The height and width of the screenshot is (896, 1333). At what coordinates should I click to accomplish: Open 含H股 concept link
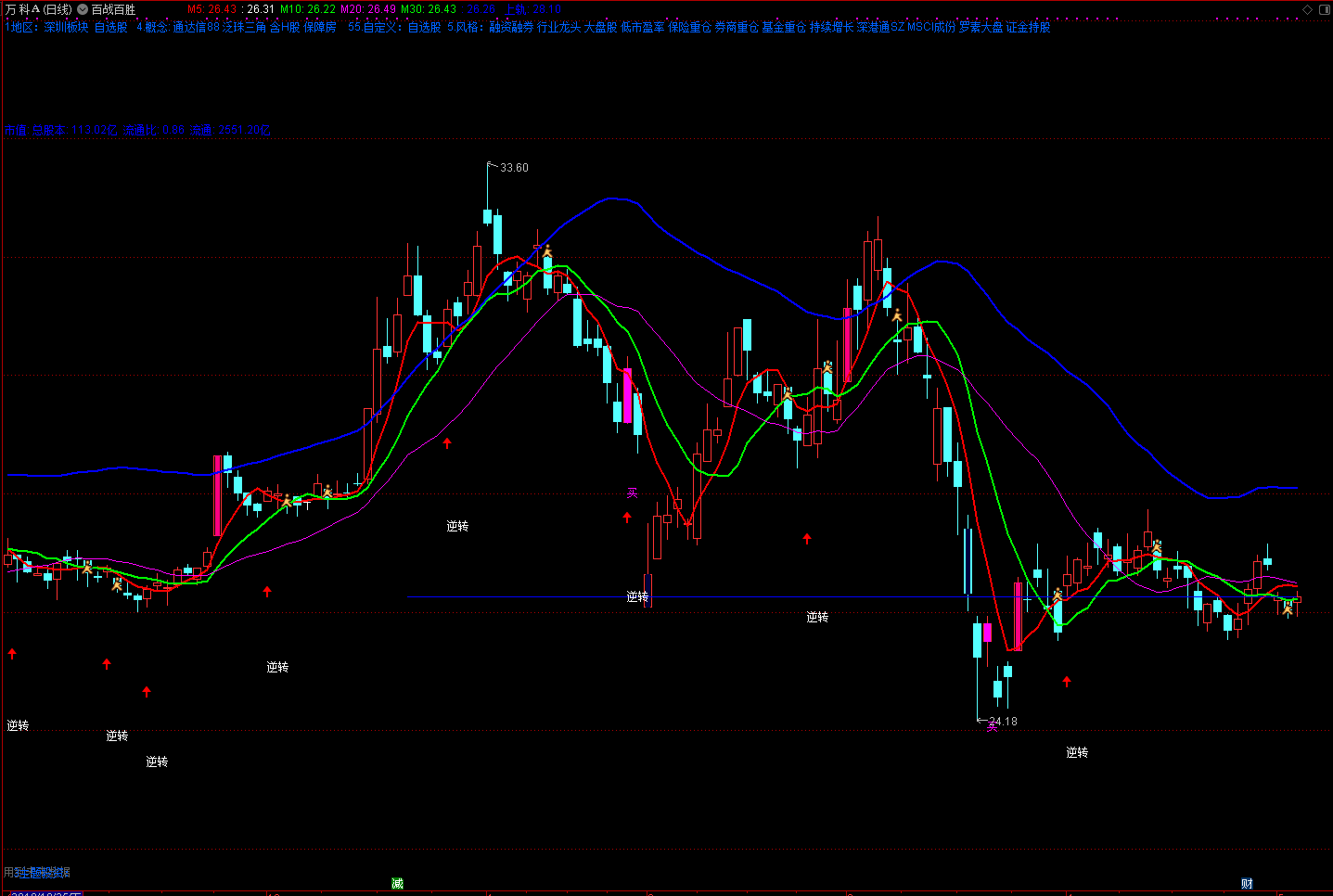(x=285, y=28)
